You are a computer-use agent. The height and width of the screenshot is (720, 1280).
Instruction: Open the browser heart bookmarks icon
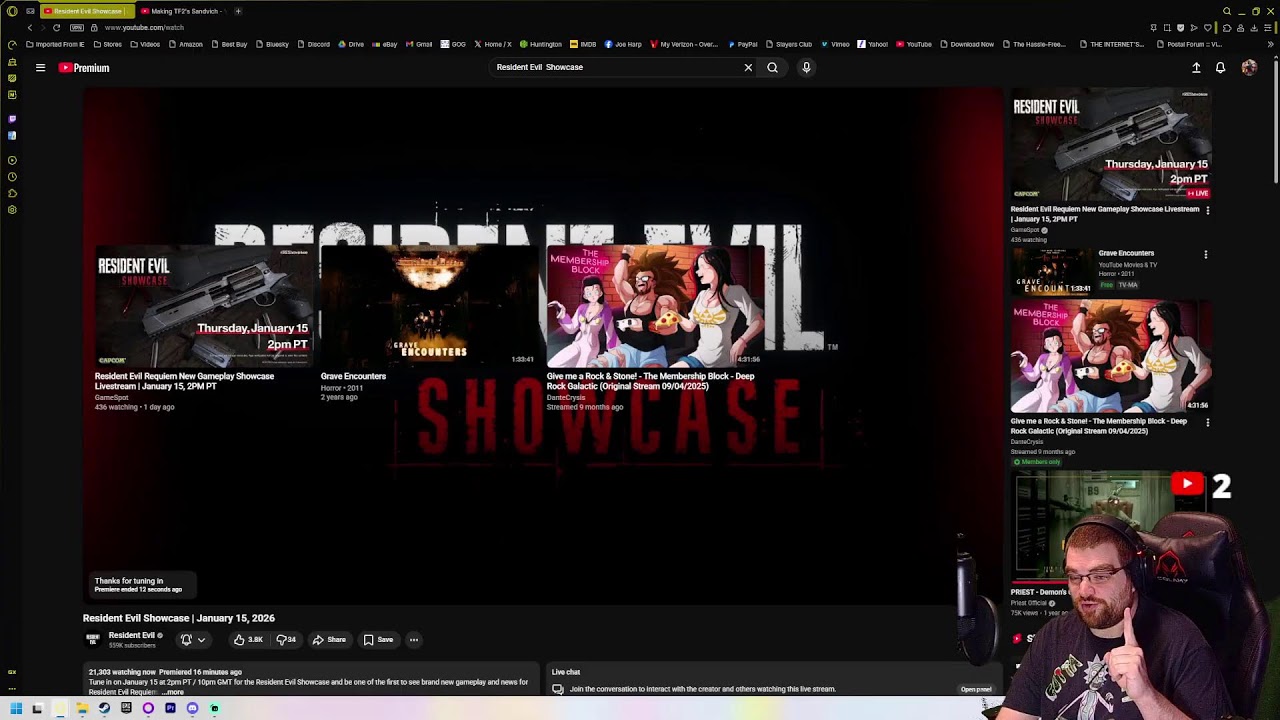click(x=1207, y=28)
